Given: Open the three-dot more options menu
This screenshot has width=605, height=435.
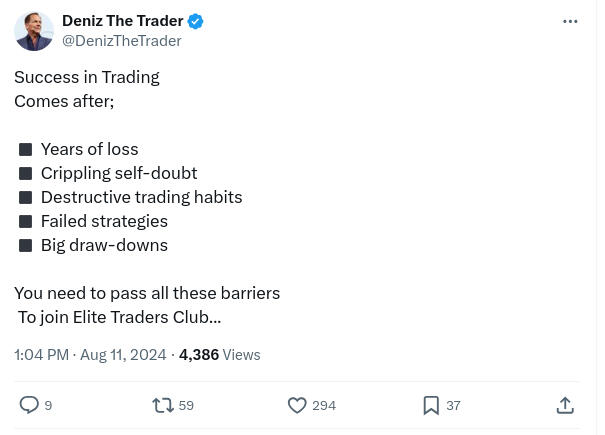Looking at the screenshot, I should click(570, 21).
